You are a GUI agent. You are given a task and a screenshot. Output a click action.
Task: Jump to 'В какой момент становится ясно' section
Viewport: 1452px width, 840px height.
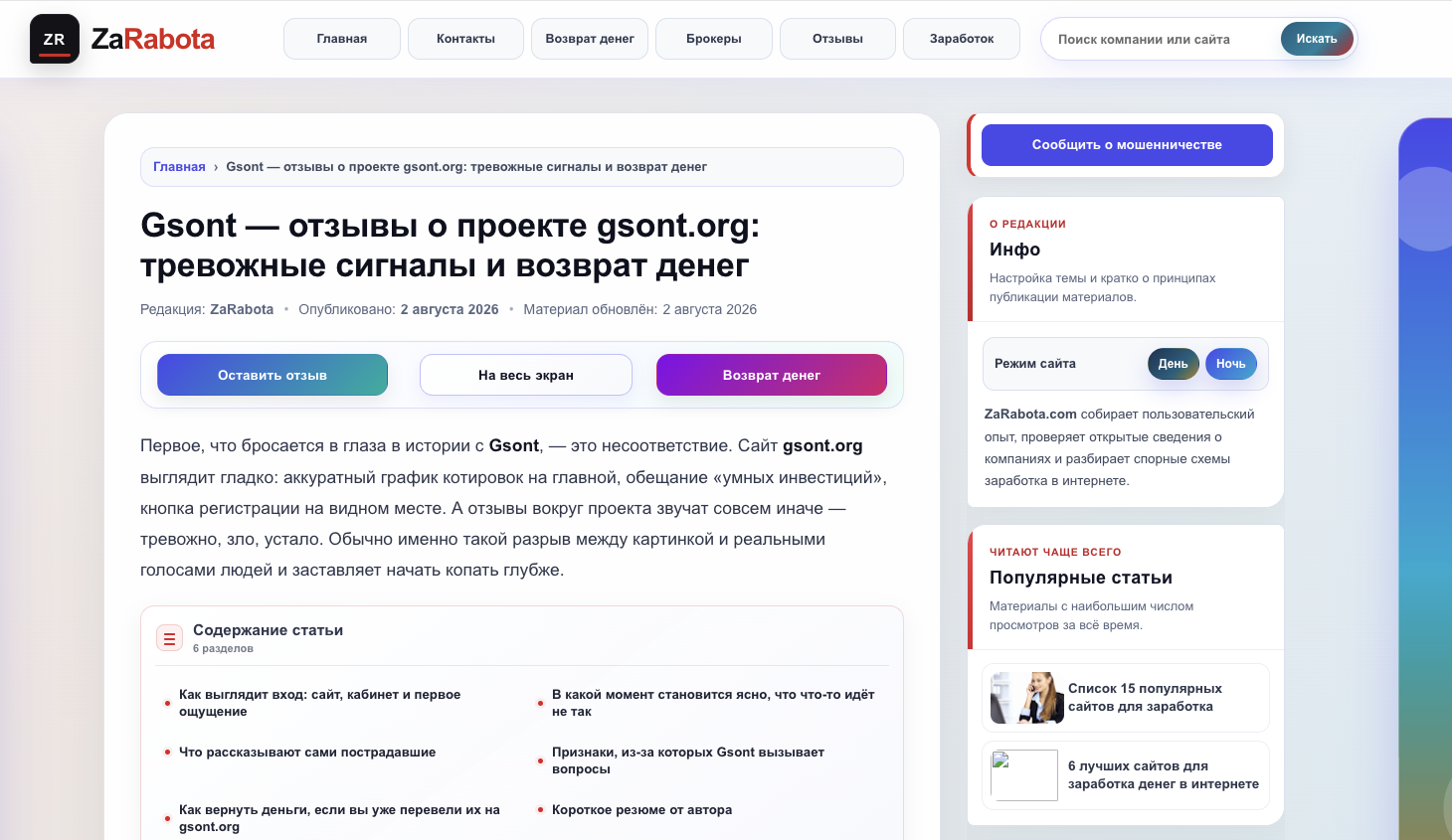pyautogui.click(x=713, y=703)
